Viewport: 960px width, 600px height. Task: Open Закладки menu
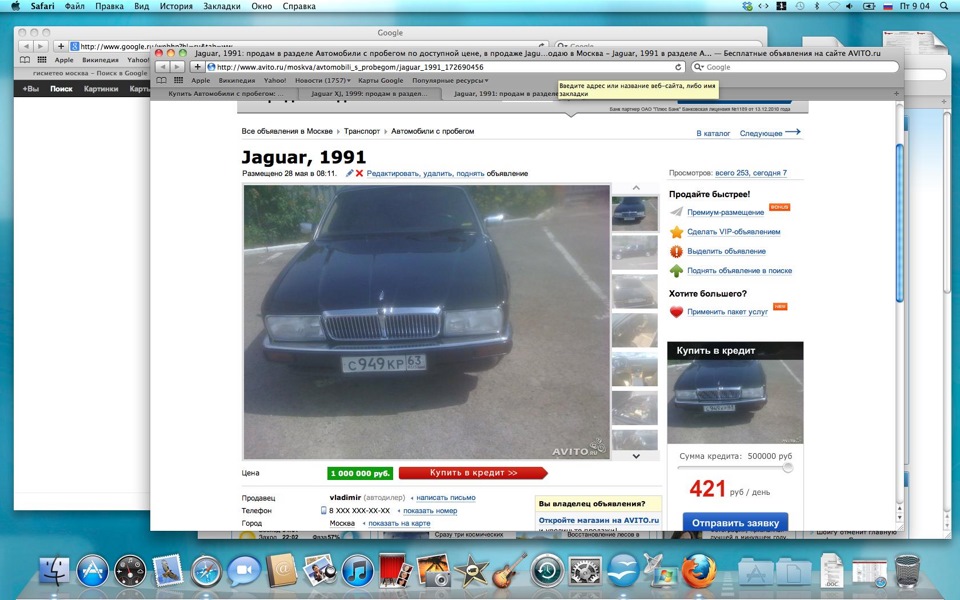(222, 6)
